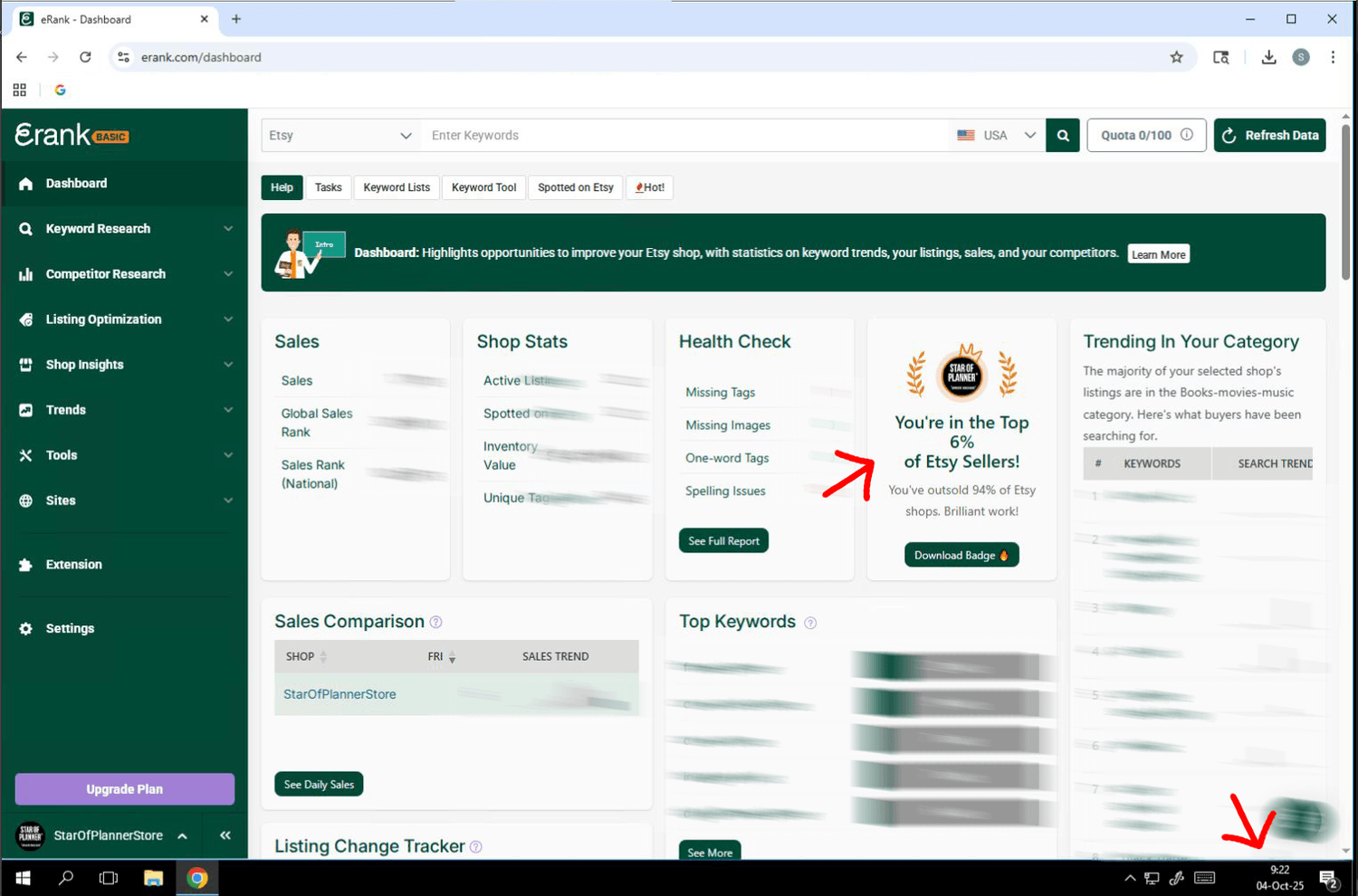The image size is (1358, 896).
Task: Click the search magnifier button
Action: [1063, 136]
